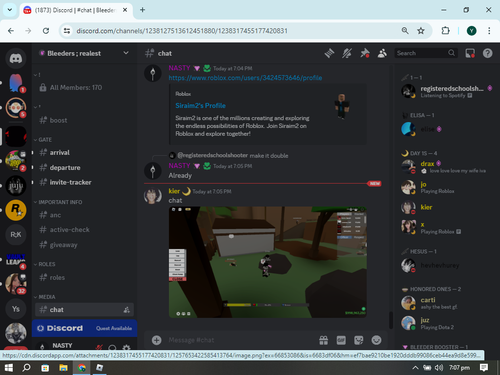This screenshot has width=500, height=375.
Task: Open Chrome tab search dropdown arrow
Action: click(x=10, y=10)
